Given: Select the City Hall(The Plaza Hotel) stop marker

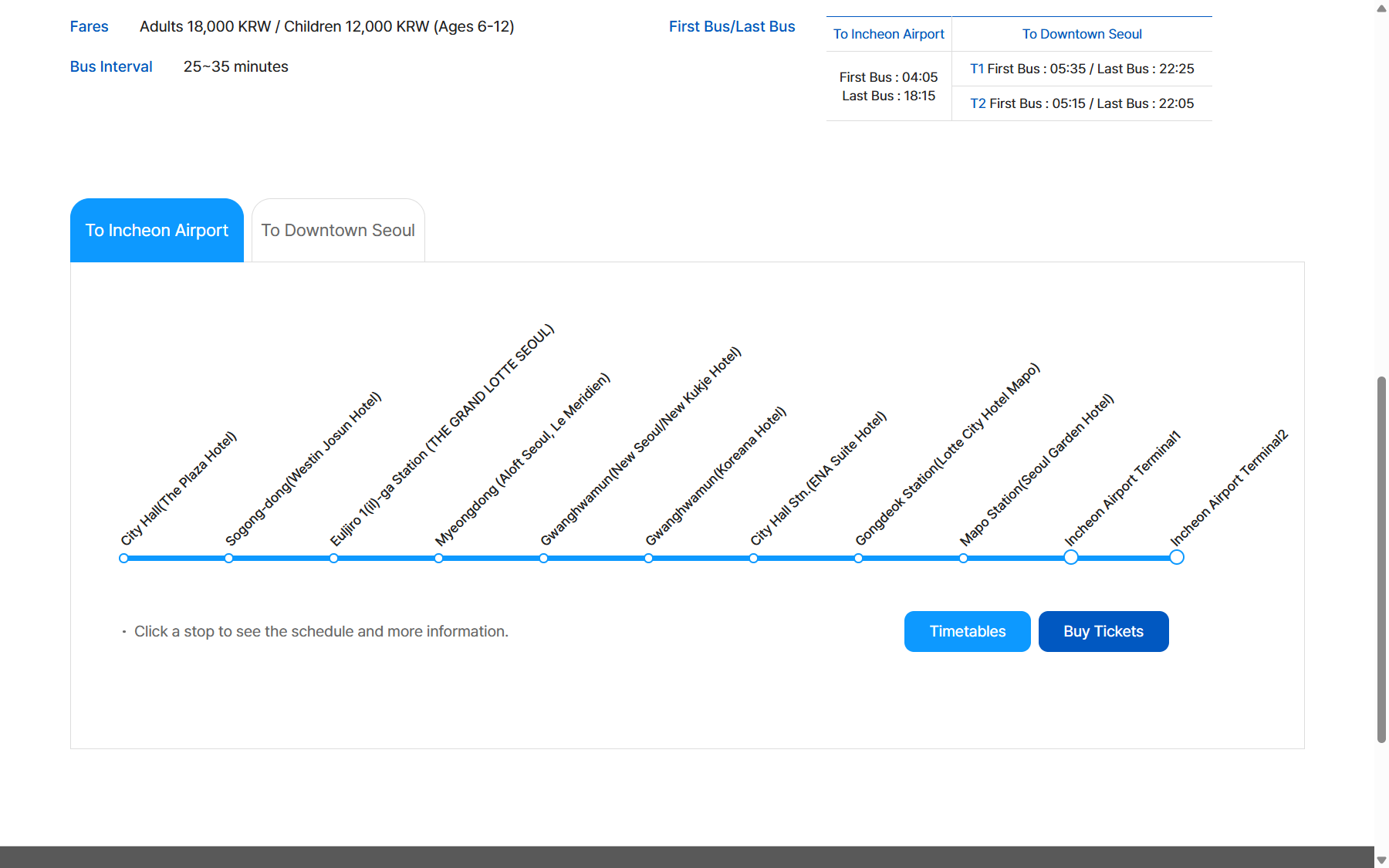Looking at the screenshot, I should click(123, 558).
